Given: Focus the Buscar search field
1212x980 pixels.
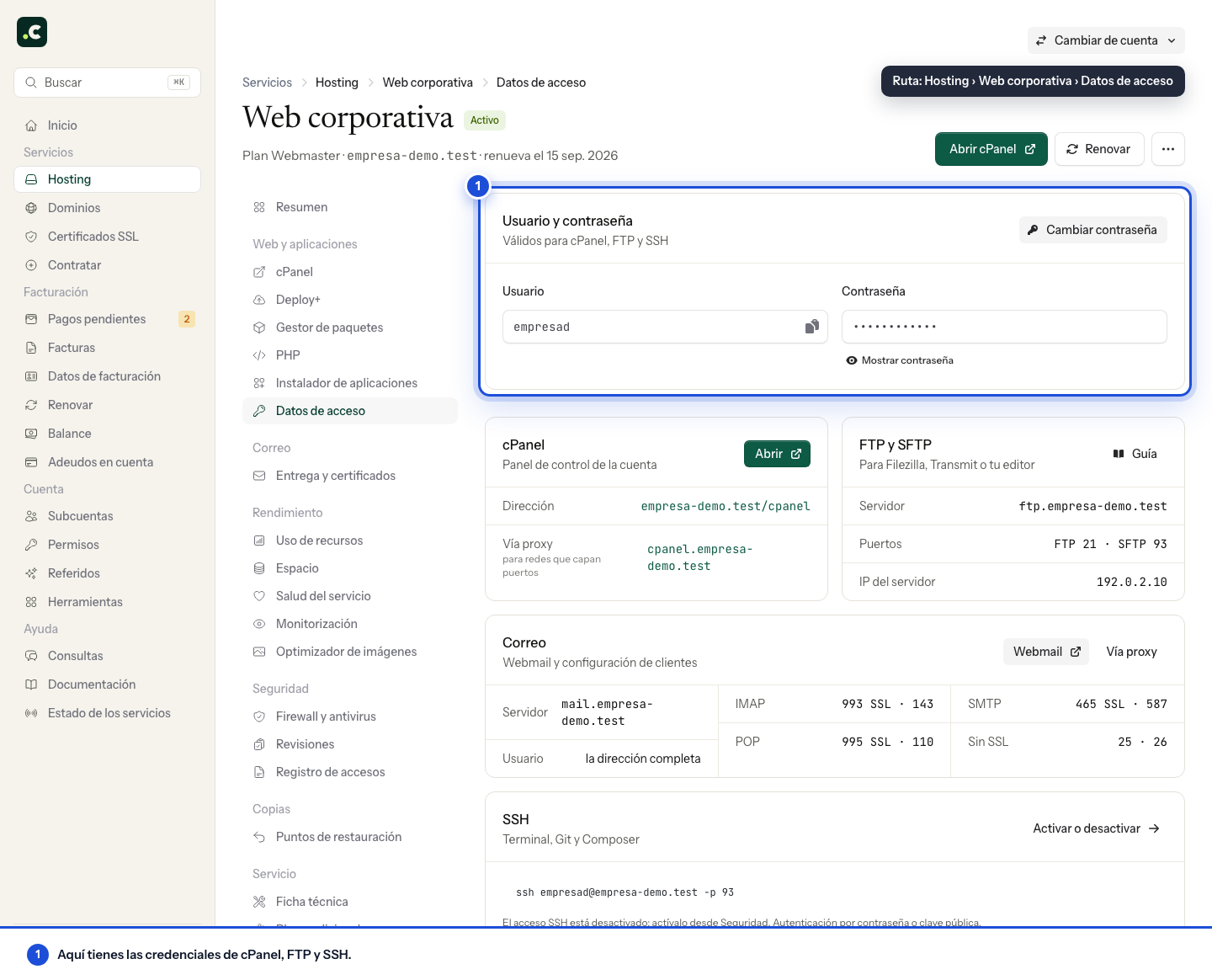Looking at the screenshot, I should pos(108,83).
